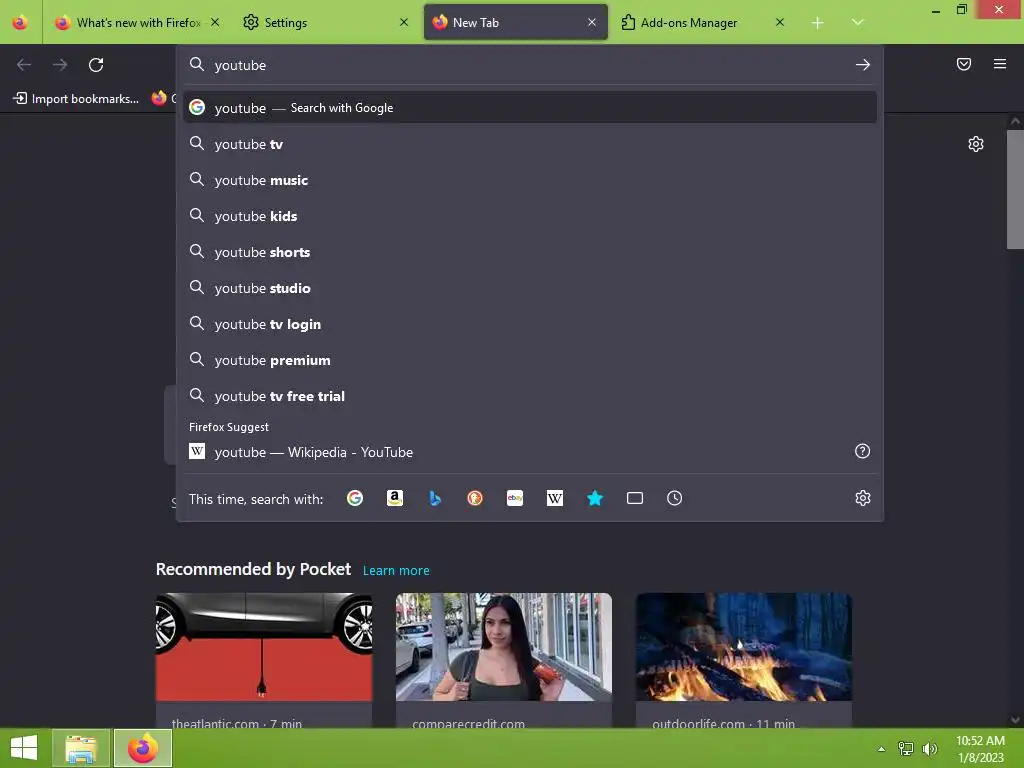
Task: Search with eBay one-off icon
Action: point(515,498)
